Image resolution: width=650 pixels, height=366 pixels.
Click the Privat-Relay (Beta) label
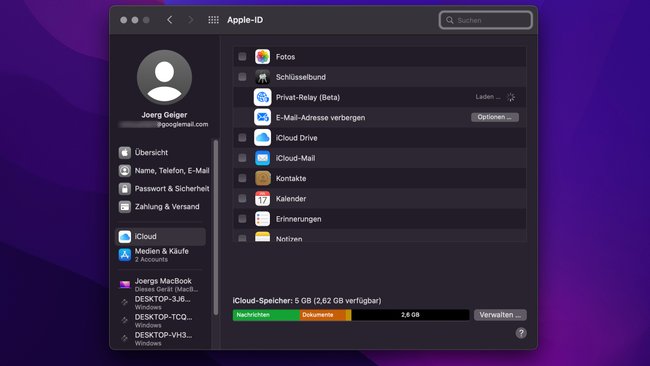308,97
